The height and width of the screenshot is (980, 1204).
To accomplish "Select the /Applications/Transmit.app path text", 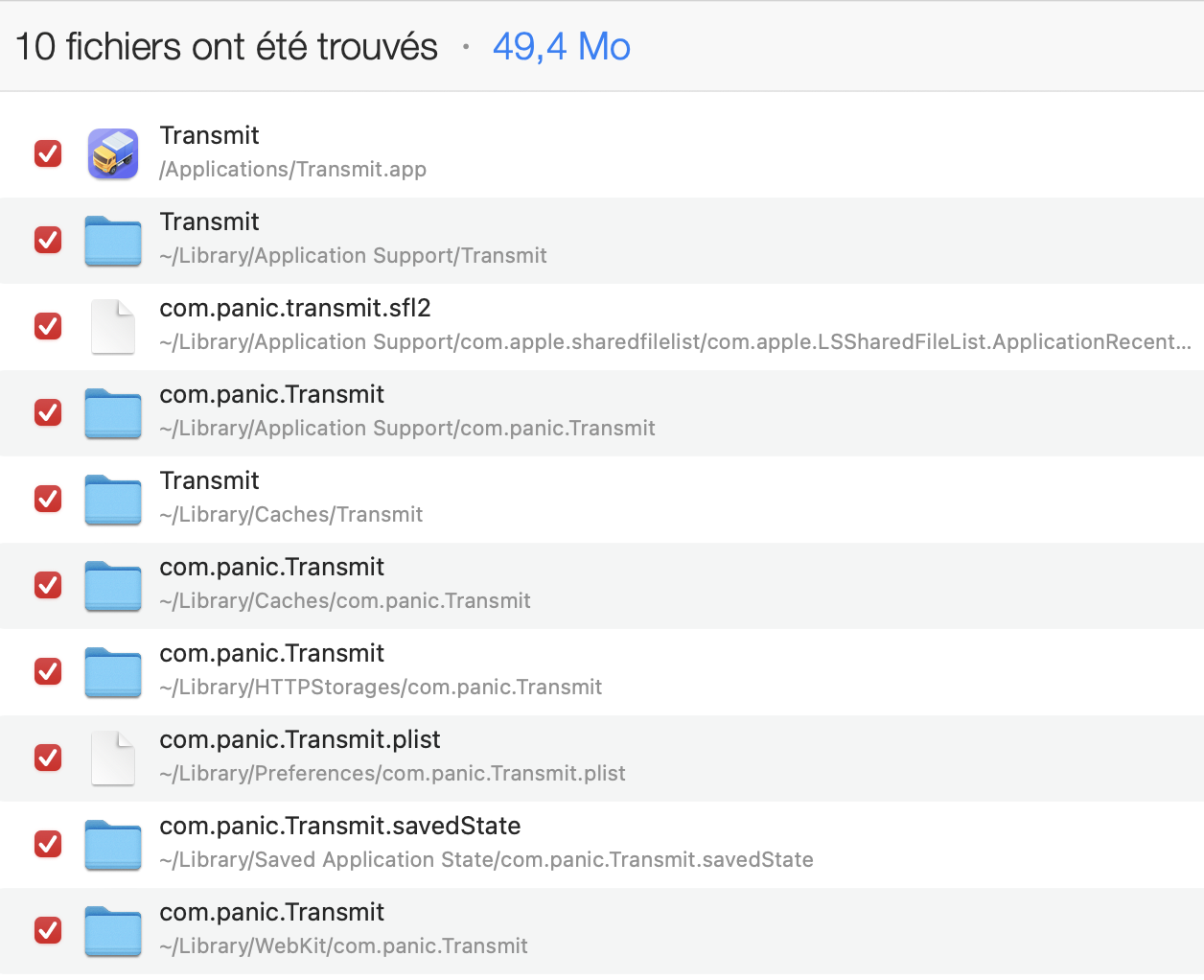I will (x=292, y=170).
